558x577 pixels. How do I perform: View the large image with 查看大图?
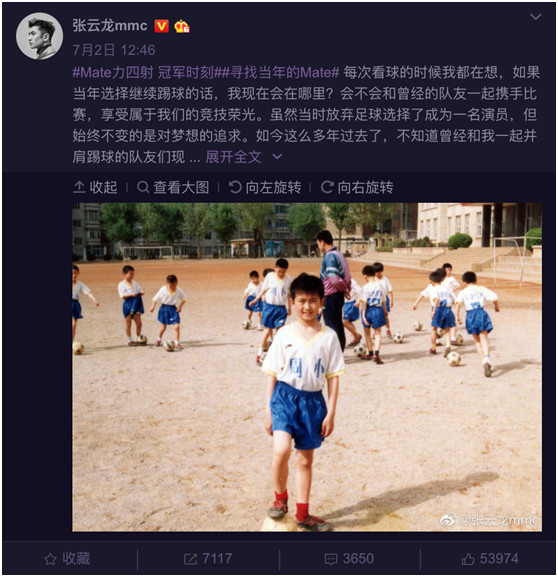(x=173, y=187)
